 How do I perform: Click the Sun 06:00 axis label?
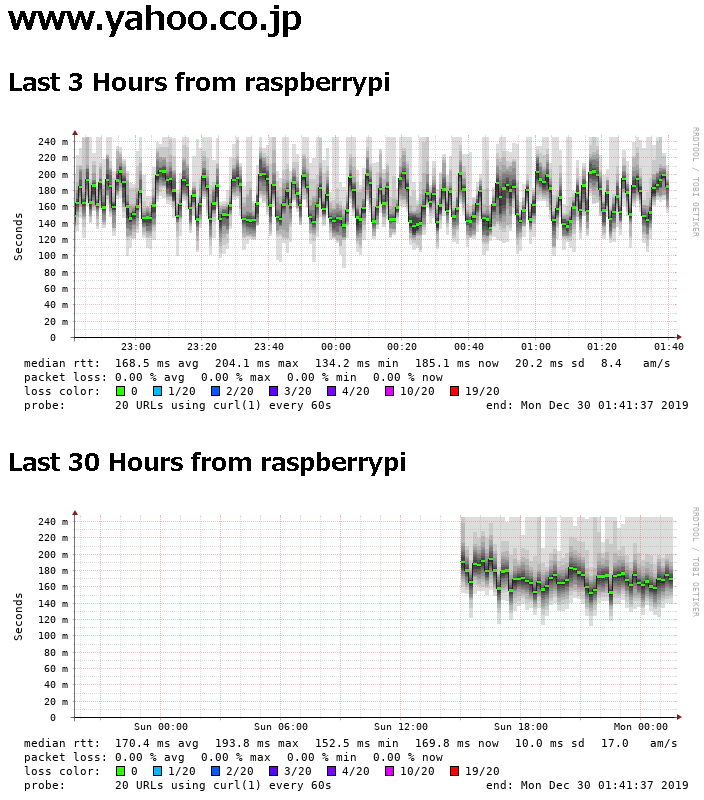[x=281, y=727]
